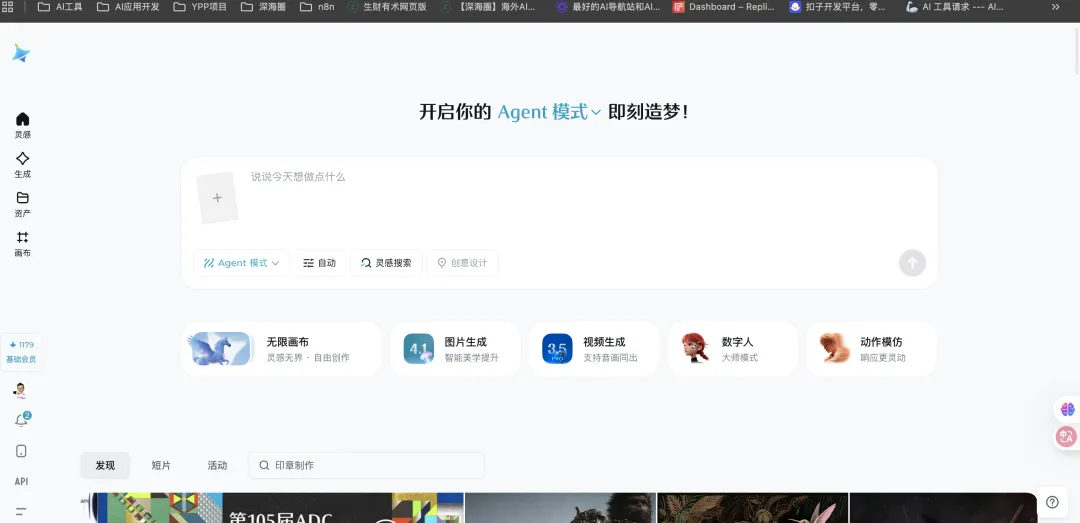The height and width of the screenshot is (523, 1080).
Task: Select the 发现 tab
Action: point(105,465)
